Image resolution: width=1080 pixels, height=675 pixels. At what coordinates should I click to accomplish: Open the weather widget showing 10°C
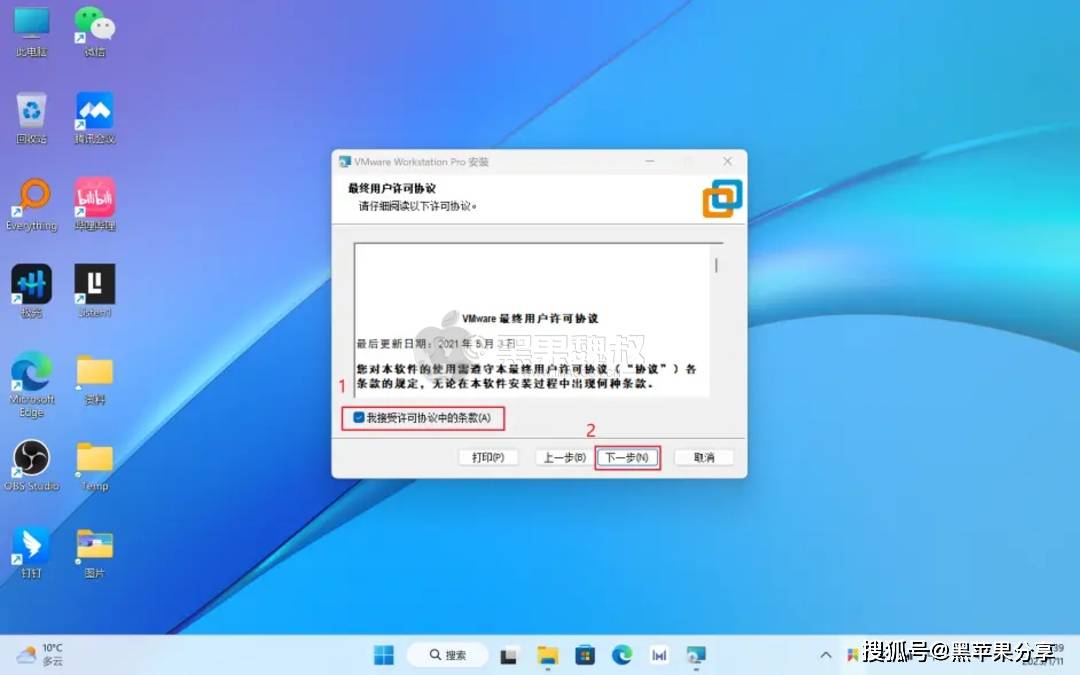click(40, 654)
